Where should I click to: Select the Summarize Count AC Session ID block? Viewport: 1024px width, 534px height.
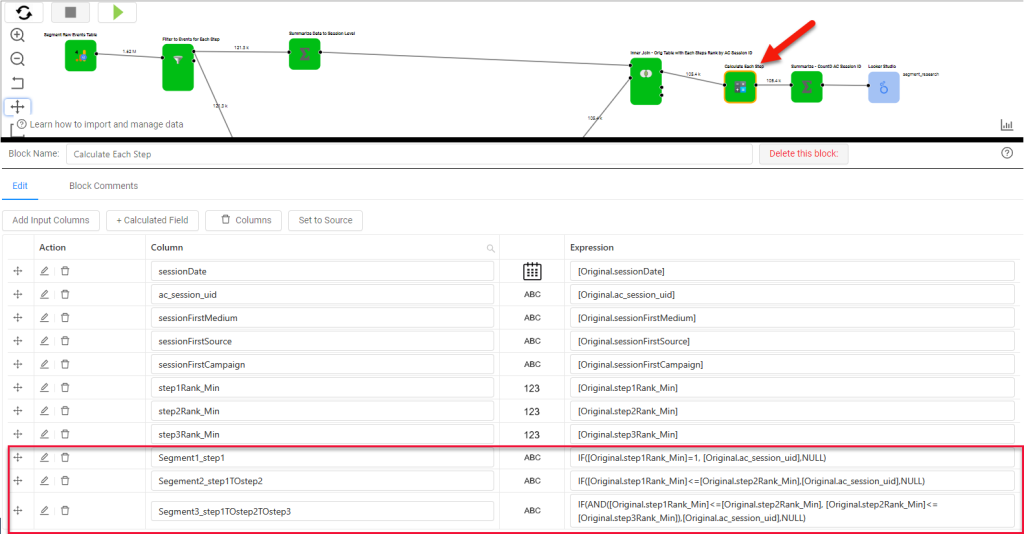coord(807,87)
